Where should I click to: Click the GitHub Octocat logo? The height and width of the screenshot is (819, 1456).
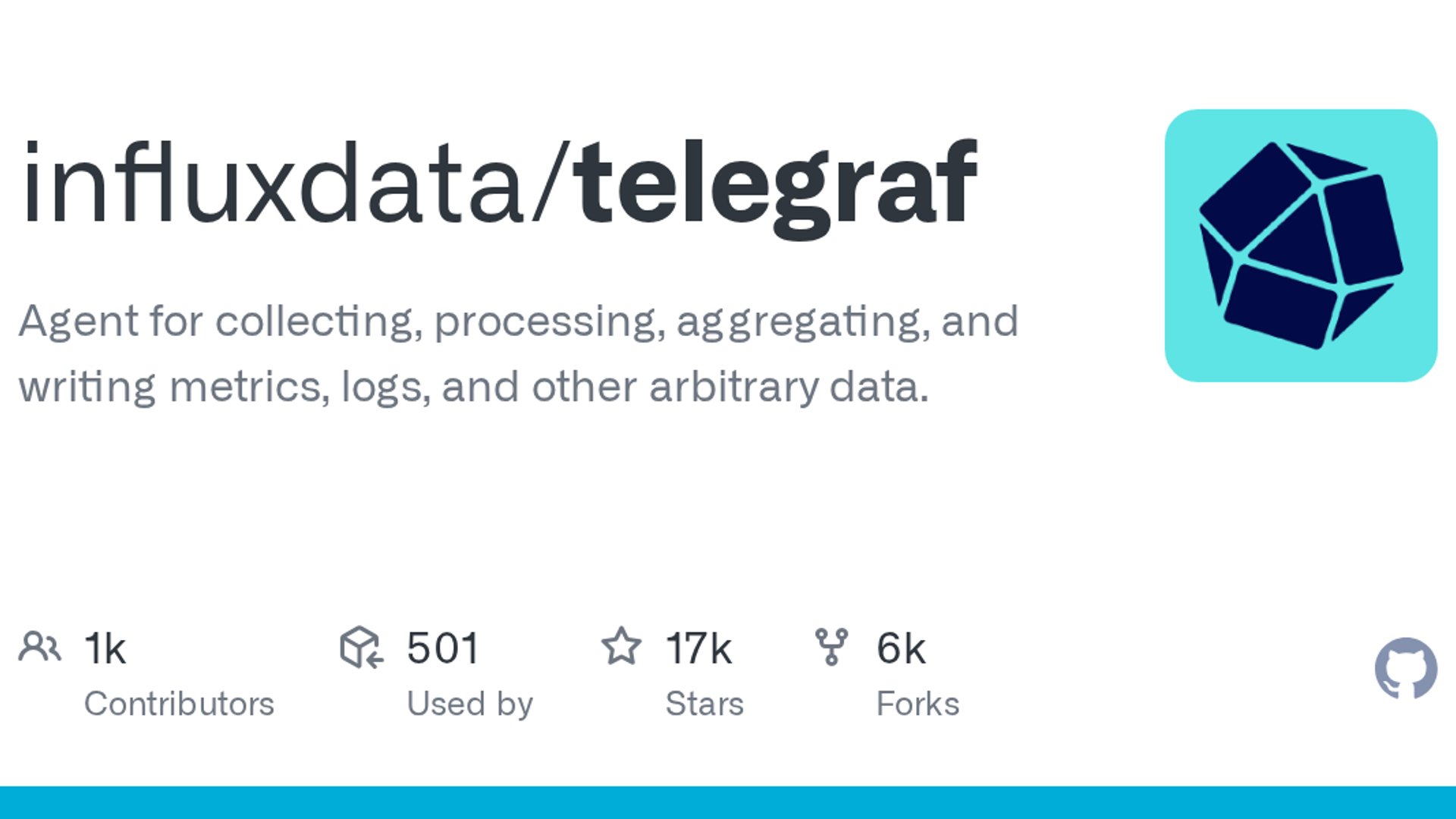coord(1406,668)
